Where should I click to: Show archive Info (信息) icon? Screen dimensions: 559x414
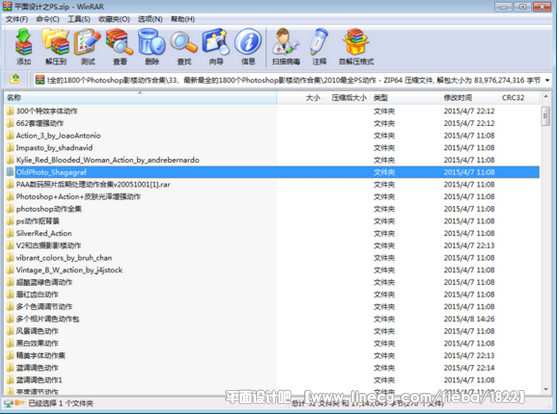(x=248, y=42)
